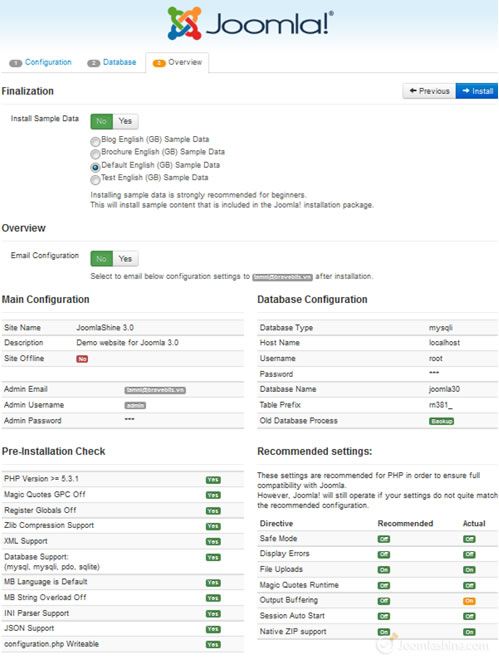This screenshot has height=665, width=499.
Task: Click the Pre-Installation Check heading
Action: 53,451
